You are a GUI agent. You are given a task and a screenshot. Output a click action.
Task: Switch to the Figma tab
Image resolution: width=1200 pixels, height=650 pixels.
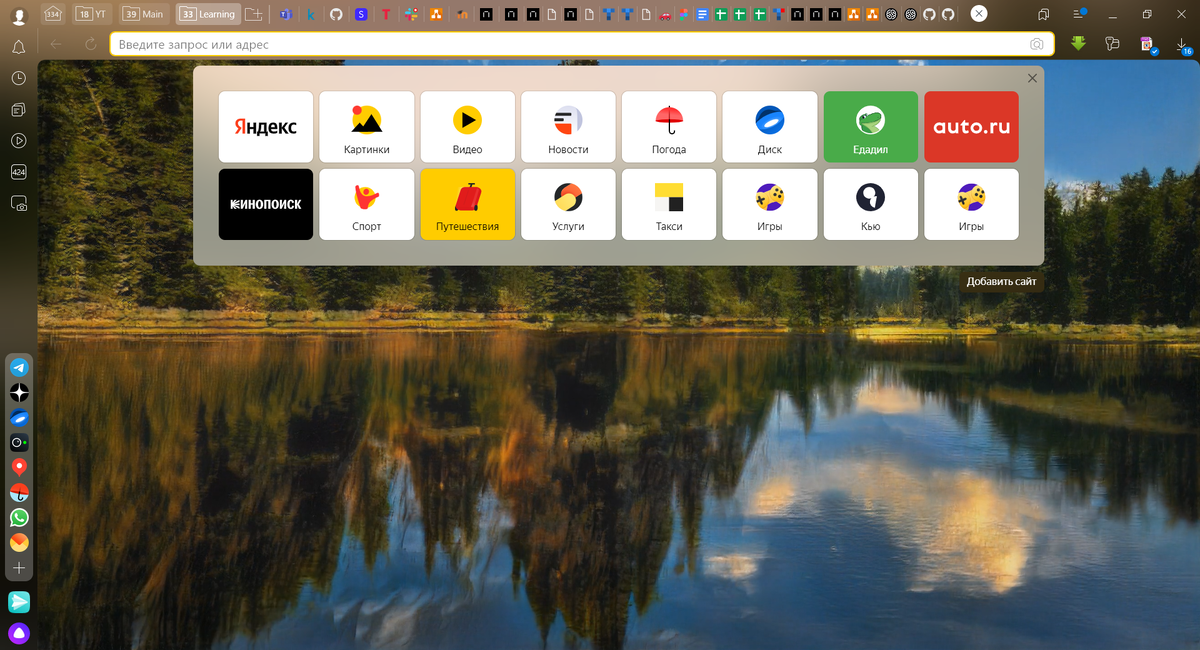point(683,15)
